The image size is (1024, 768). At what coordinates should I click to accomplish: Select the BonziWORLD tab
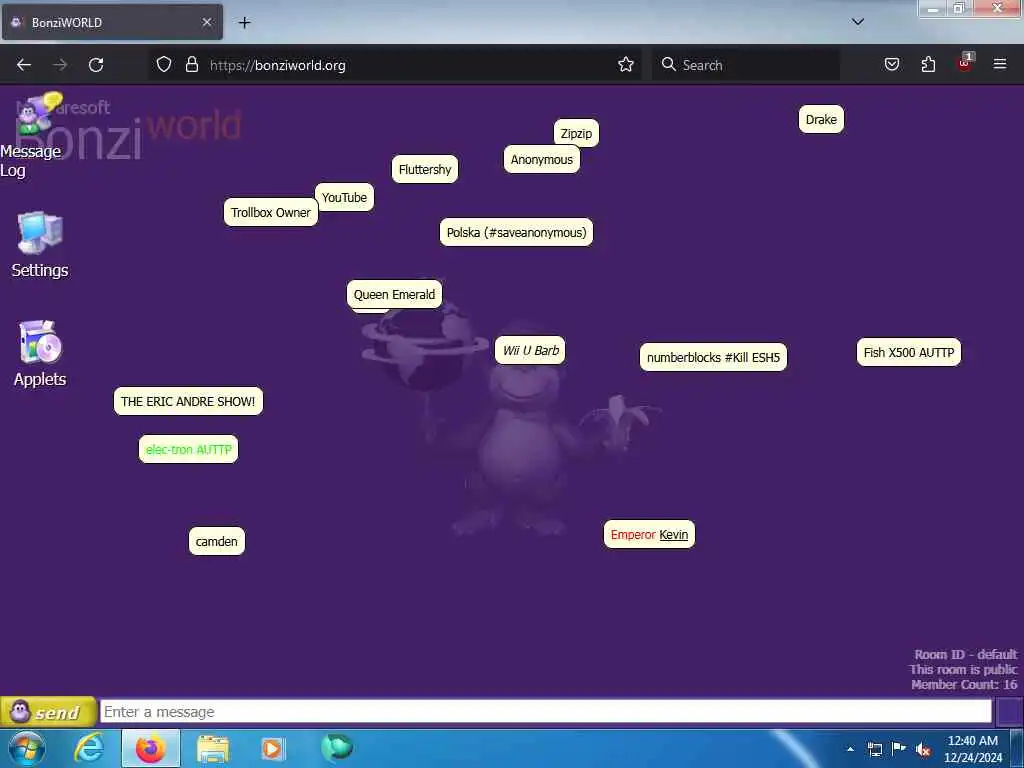112,22
